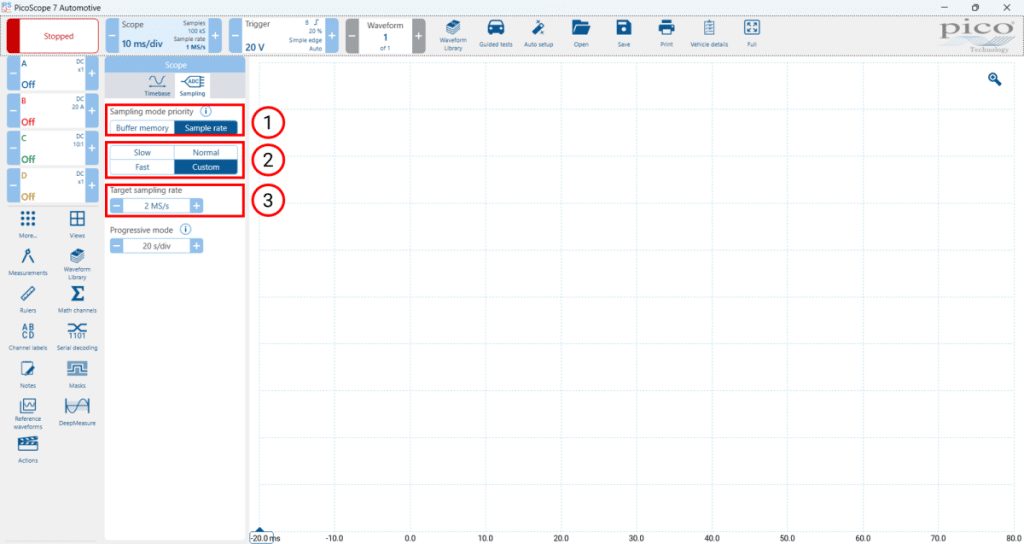
Task: Open Channel labels tool
Action: pos(27,337)
